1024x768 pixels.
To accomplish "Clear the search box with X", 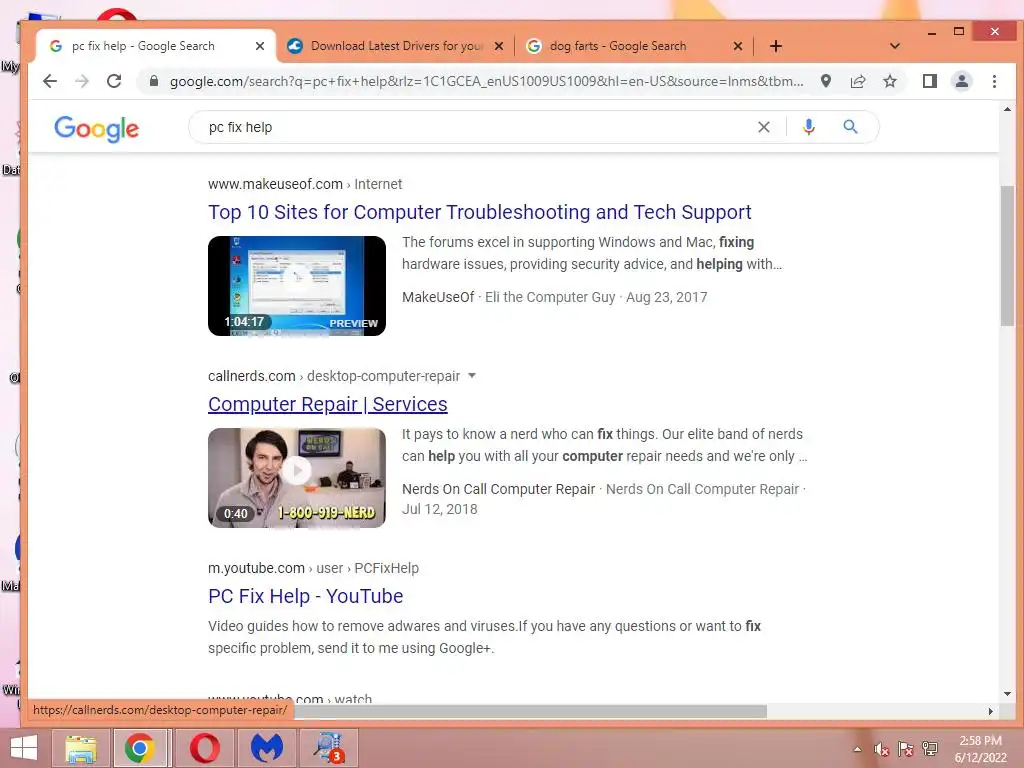I will [x=763, y=127].
